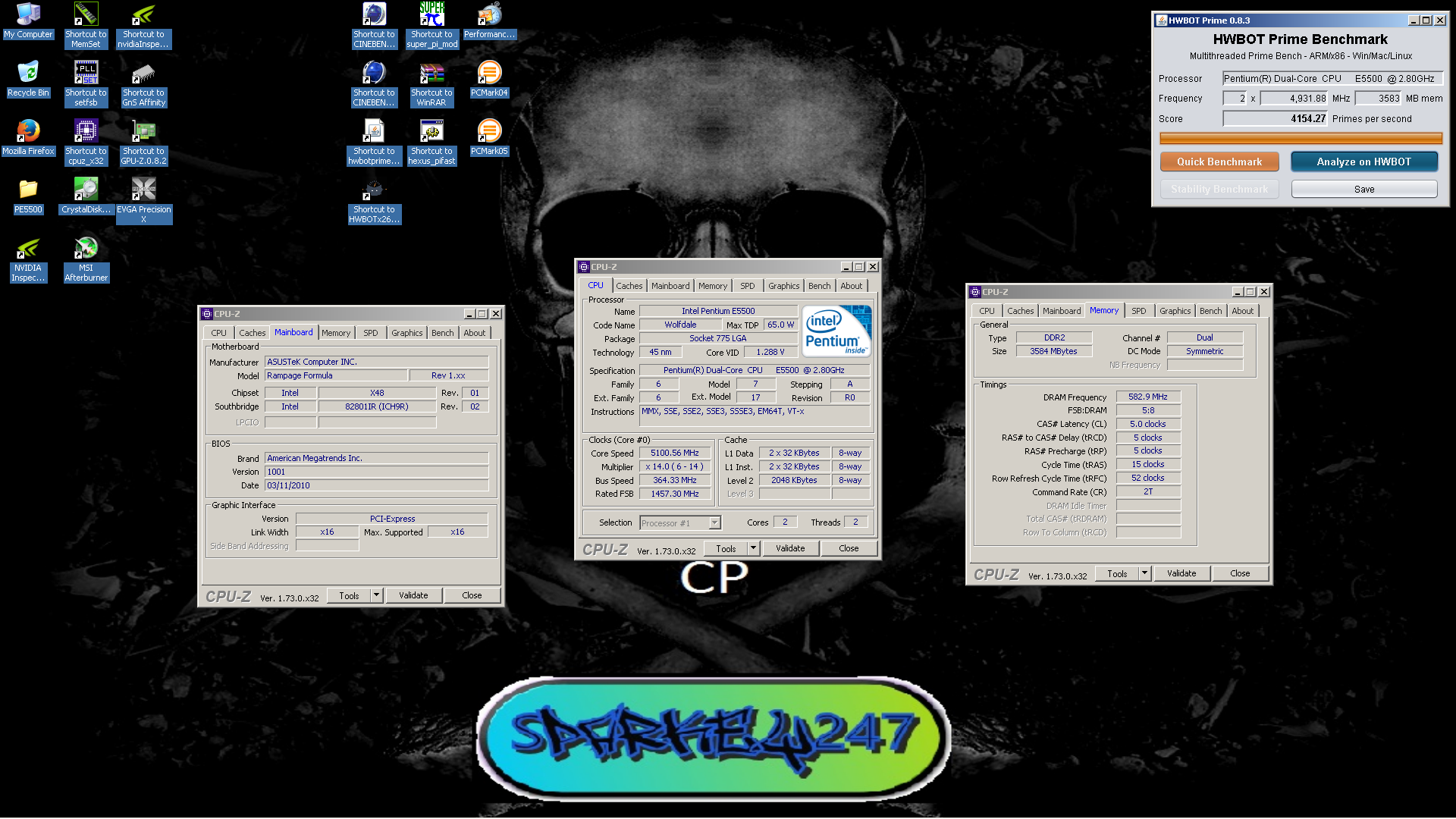The image size is (1456, 819).
Task: Launch PCMark04 desktop icon
Action: coord(489,80)
